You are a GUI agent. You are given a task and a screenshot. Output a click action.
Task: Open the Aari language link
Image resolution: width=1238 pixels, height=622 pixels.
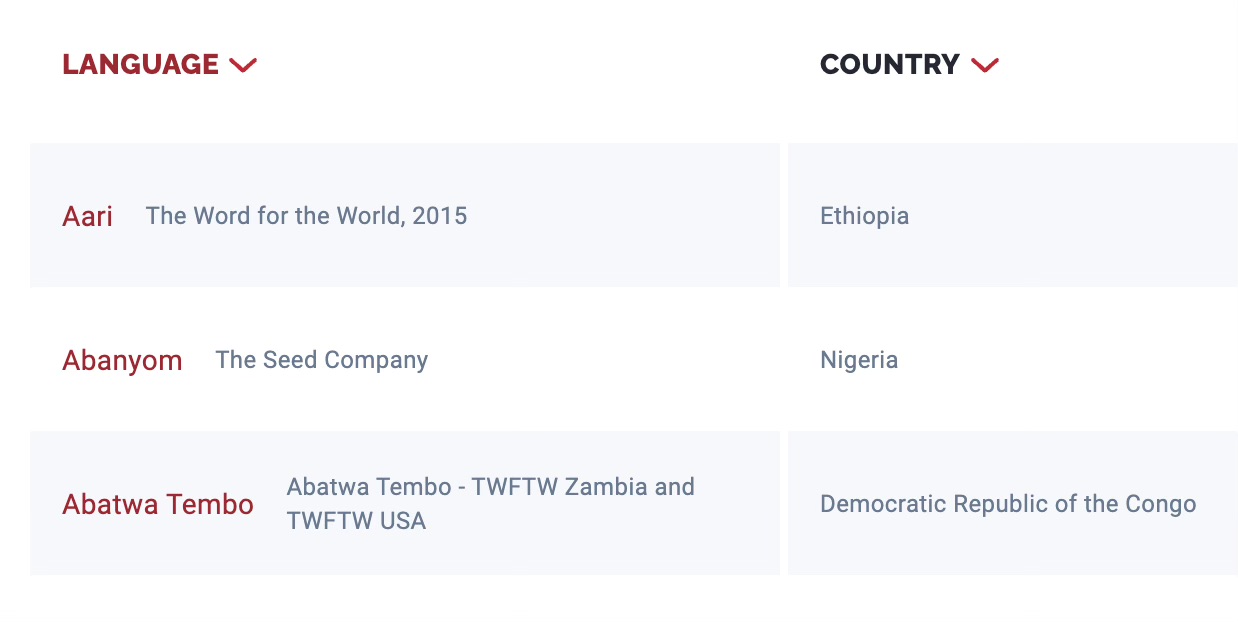[x=88, y=216]
